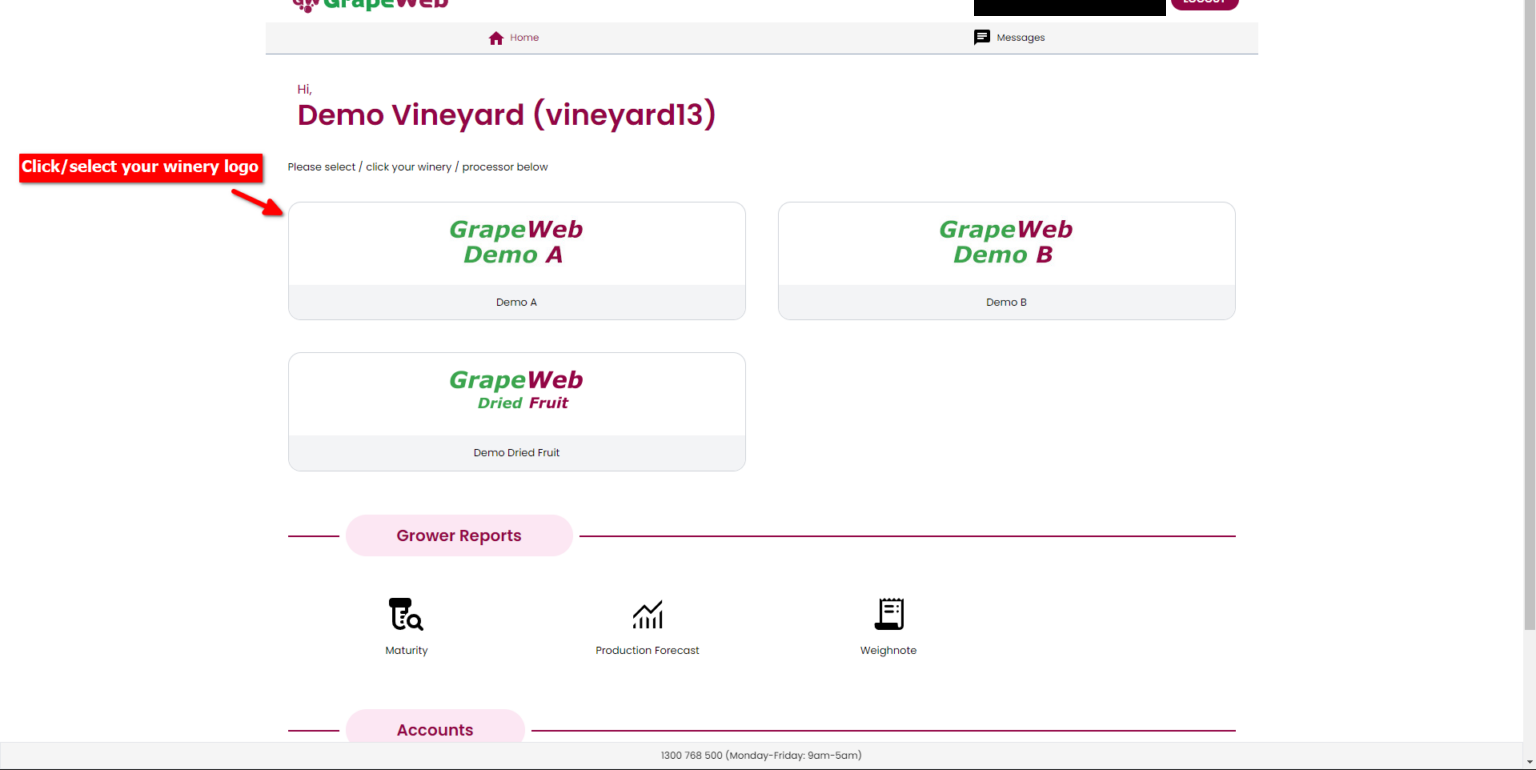
Task: Click the Maturity text label
Action: click(406, 651)
